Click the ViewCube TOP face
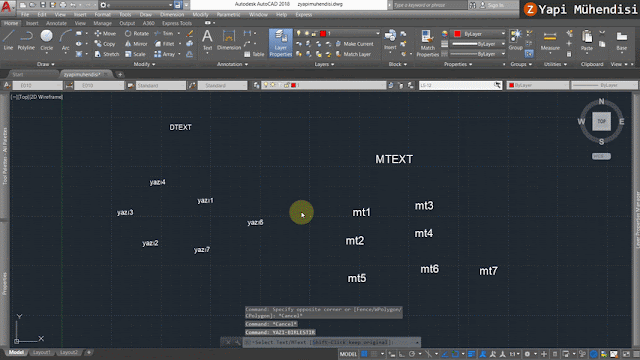This screenshot has width=640, height=360. [601, 121]
